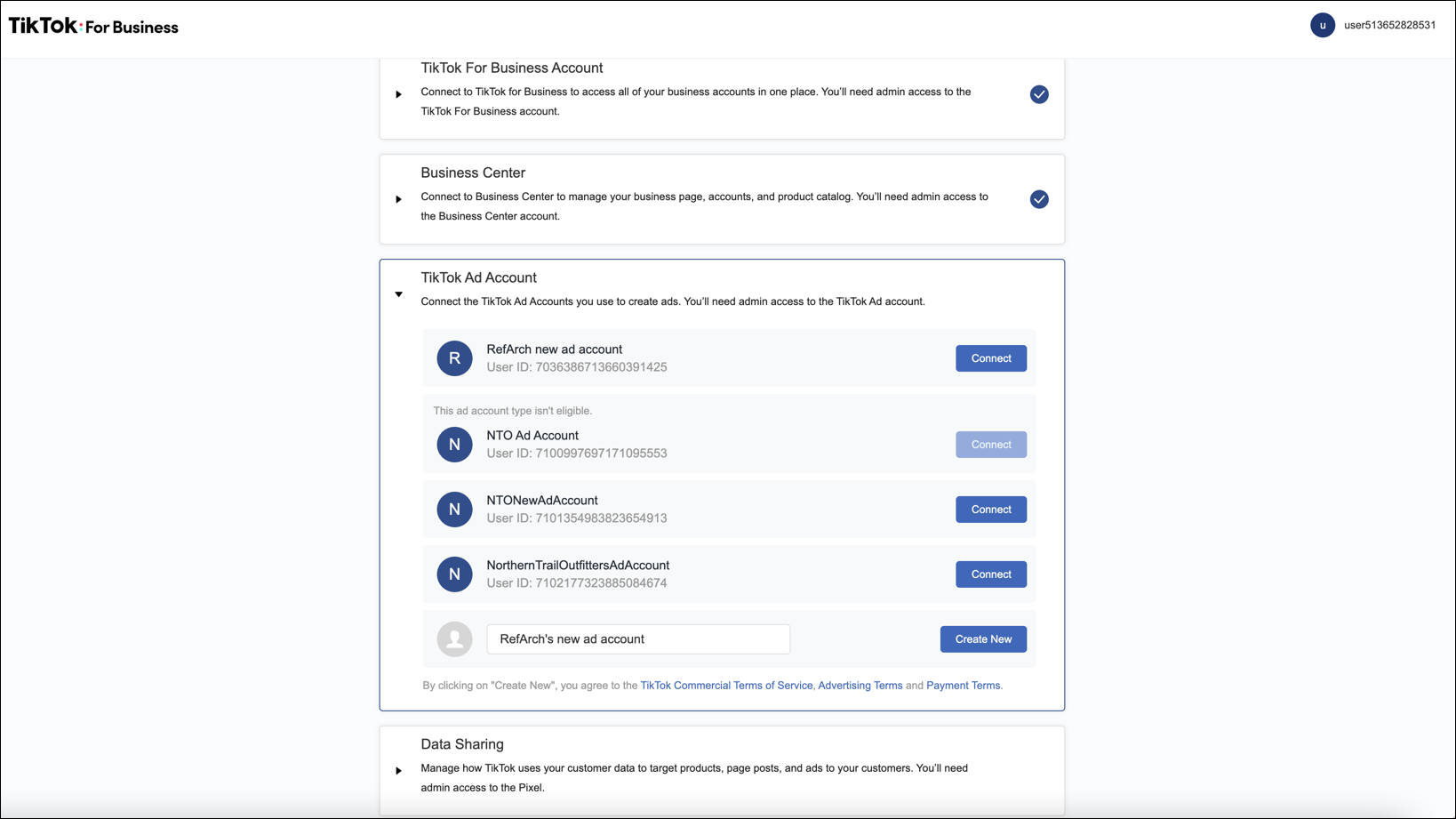Expand the Business Center section
The width and height of the screenshot is (1456, 819).
click(x=398, y=199)
